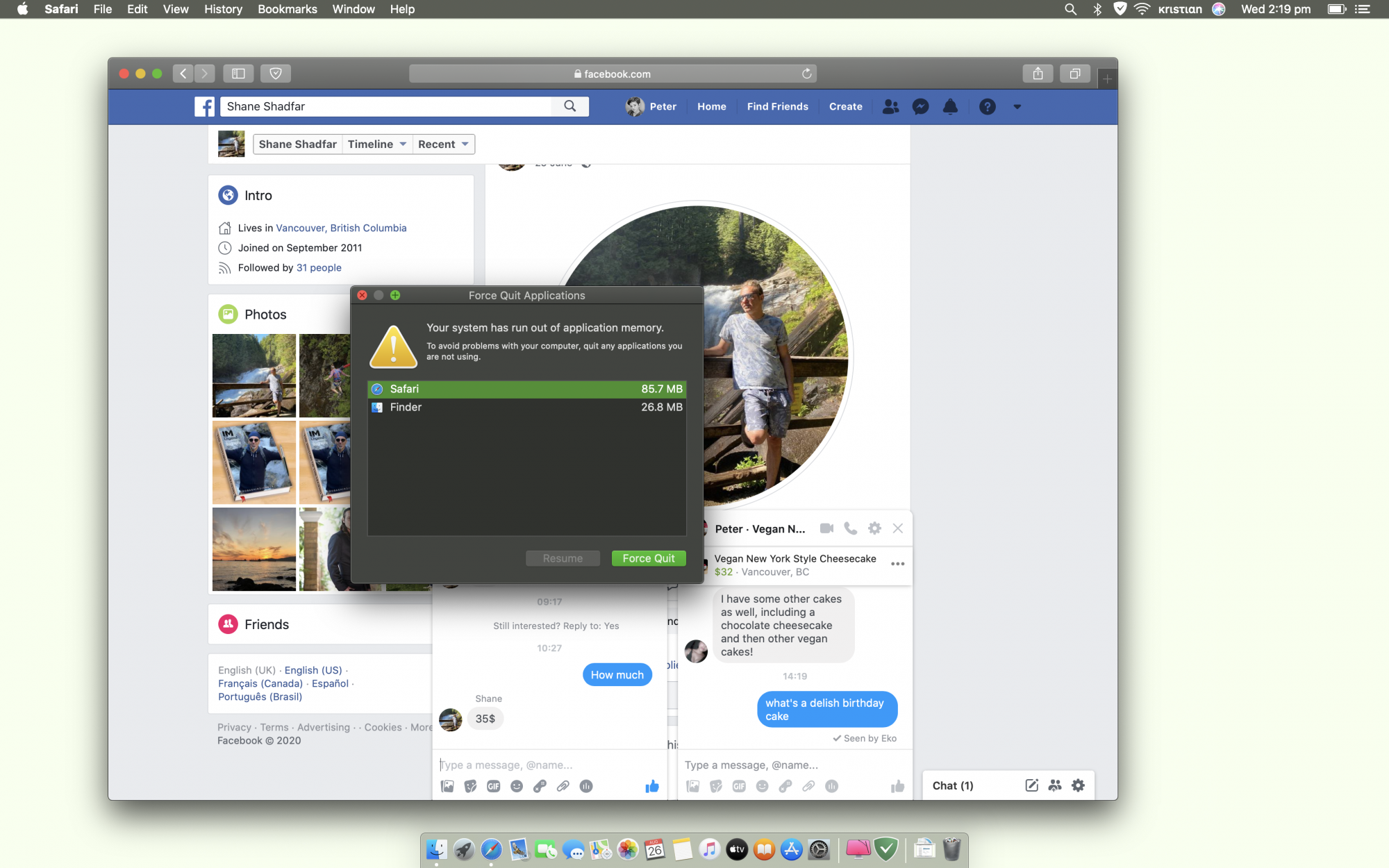The height and width of the screenshot is (868, 1389).
Task: Toggle Safari sidebar button
Action: pos(238,74)
